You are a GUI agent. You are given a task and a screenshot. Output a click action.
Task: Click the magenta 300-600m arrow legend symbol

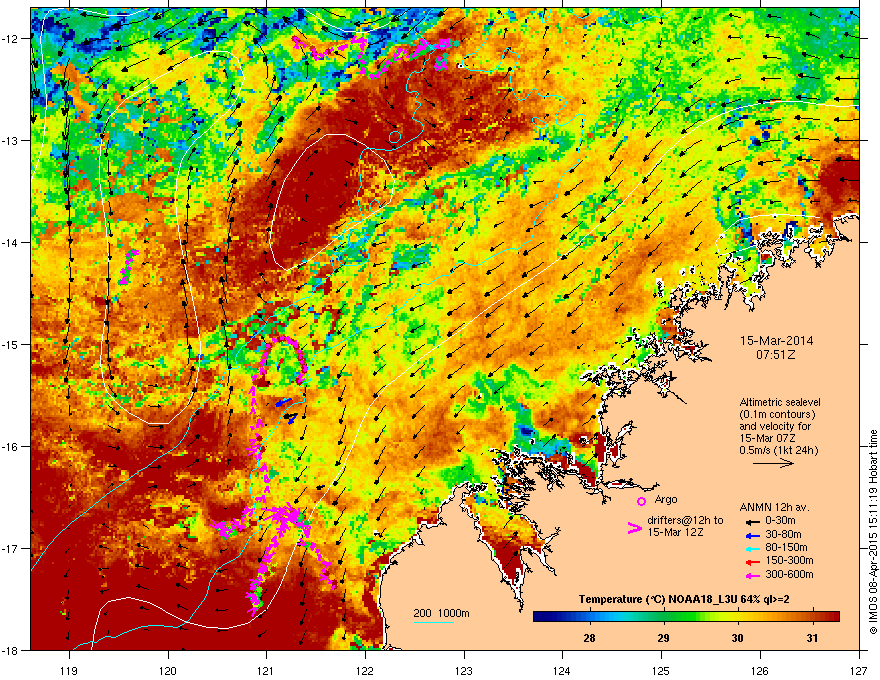tap(753, 575)
